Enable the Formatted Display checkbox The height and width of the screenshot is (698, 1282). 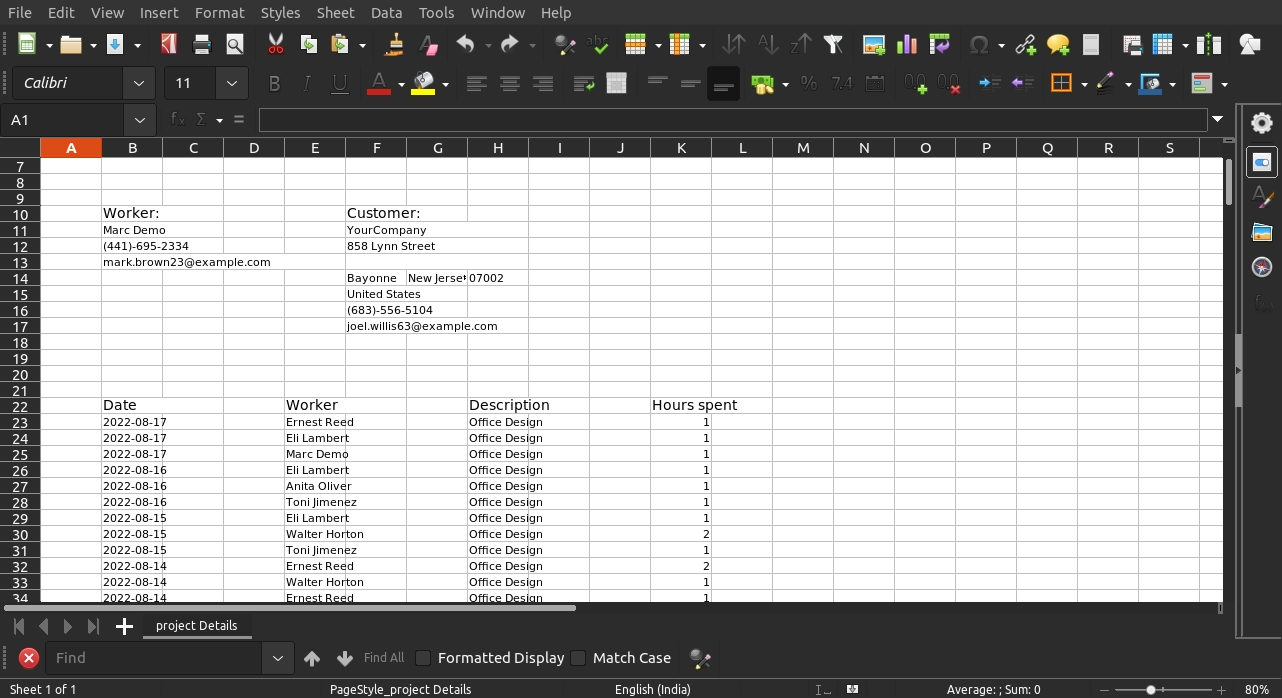tap(423, 658)
